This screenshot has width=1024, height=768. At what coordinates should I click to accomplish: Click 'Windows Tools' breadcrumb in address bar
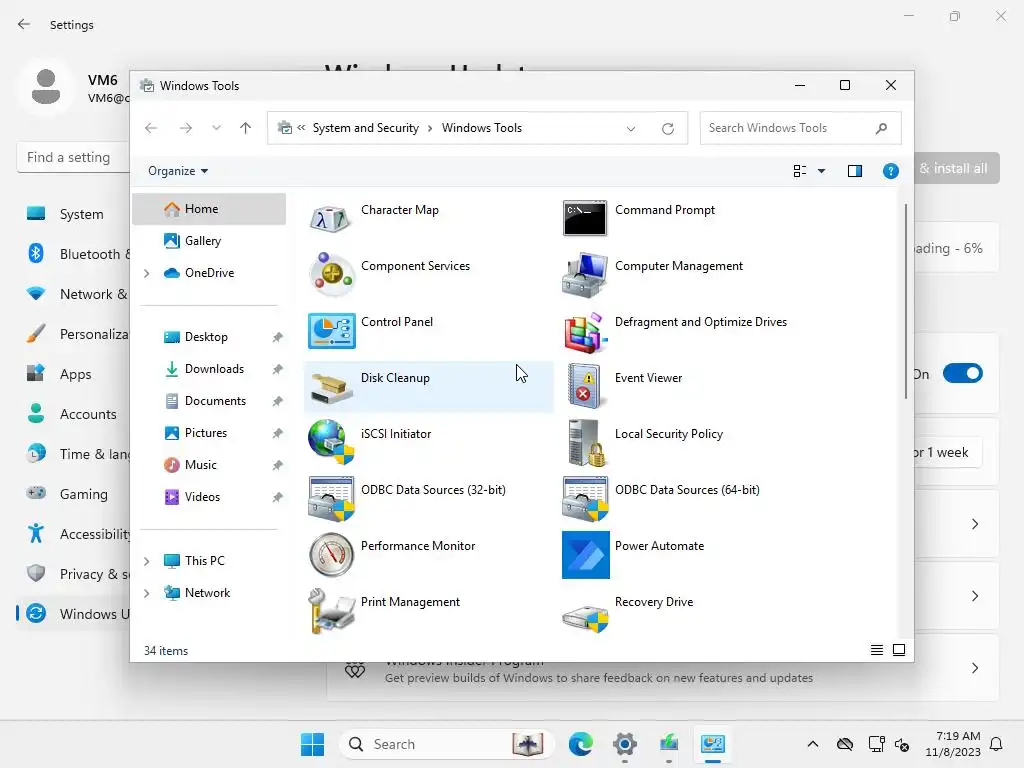tap(482, 128)
